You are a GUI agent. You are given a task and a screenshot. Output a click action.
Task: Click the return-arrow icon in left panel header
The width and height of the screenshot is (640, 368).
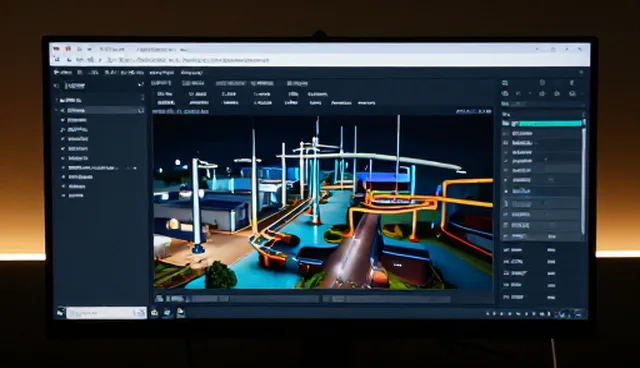pyautogui.click(x=140, y=85)
